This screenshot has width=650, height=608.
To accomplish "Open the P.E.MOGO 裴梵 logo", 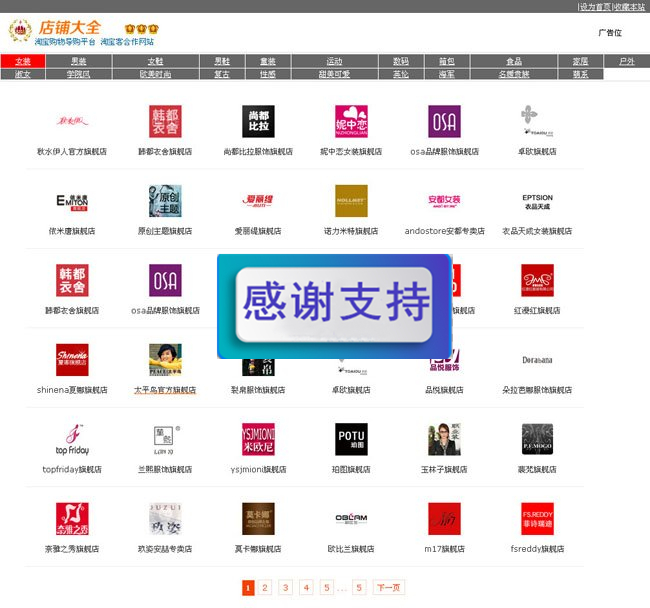I will tap(537, 439).
